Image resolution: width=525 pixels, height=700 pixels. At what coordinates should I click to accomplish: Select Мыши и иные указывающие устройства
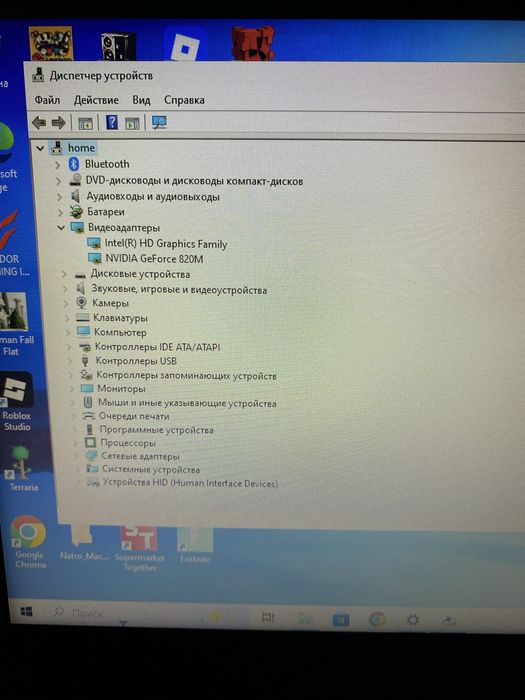tap(187, 403)
